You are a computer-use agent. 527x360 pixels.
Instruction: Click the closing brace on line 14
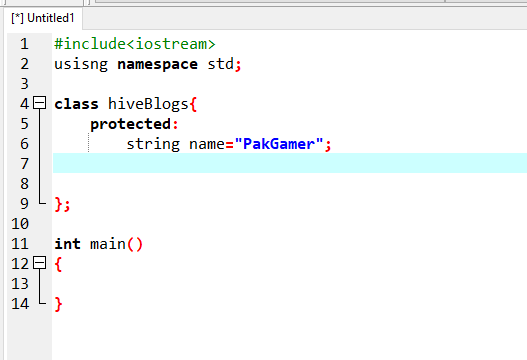tap(58, 305)
